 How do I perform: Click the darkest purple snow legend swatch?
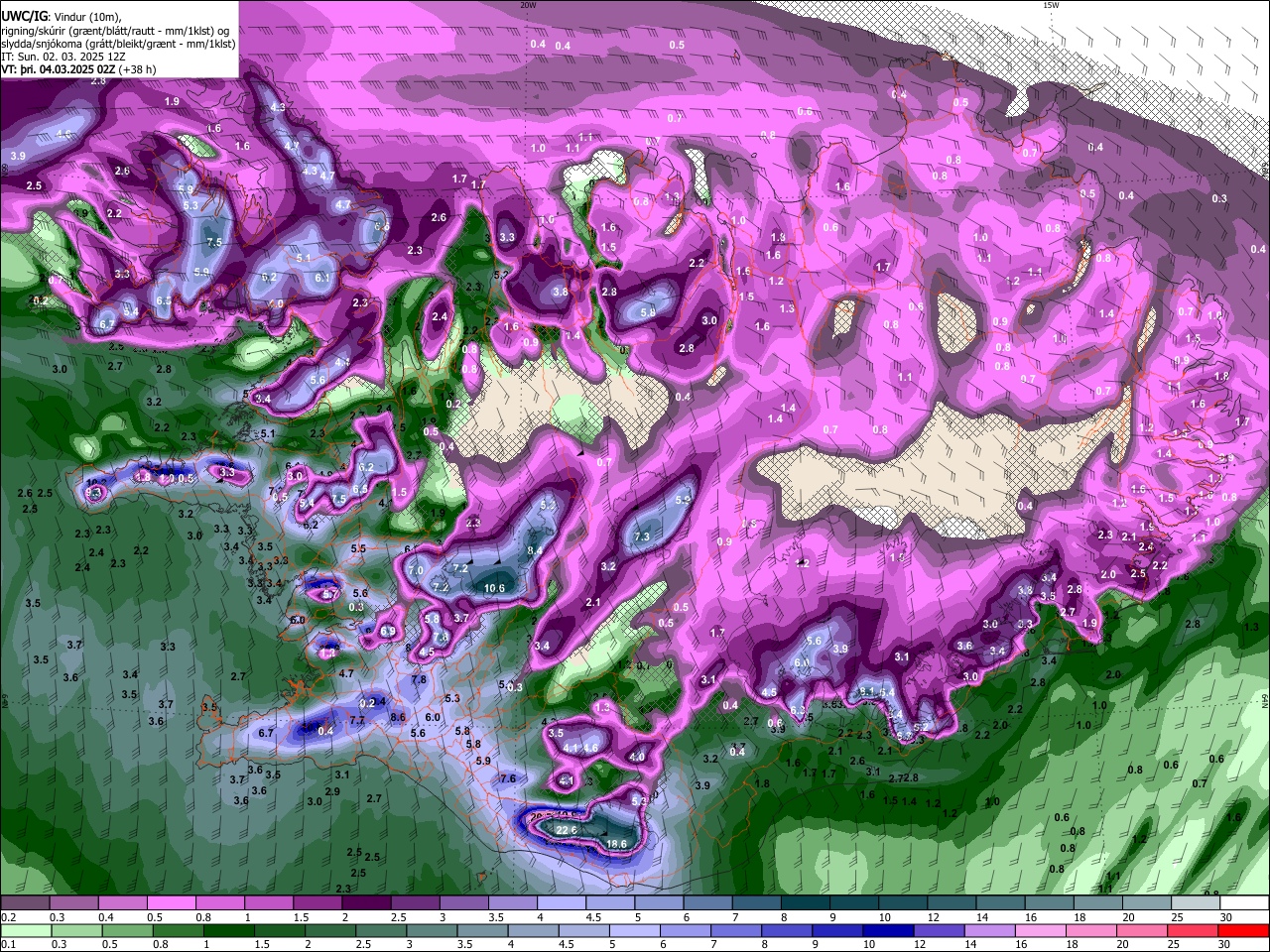tap(366, 902)
